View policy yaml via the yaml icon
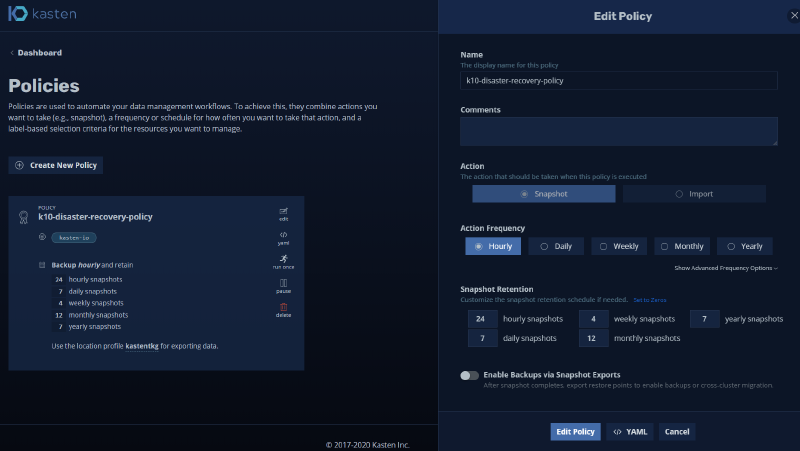Image resolution: width=800 pixels, height=451 pixels. click(284, 238)
